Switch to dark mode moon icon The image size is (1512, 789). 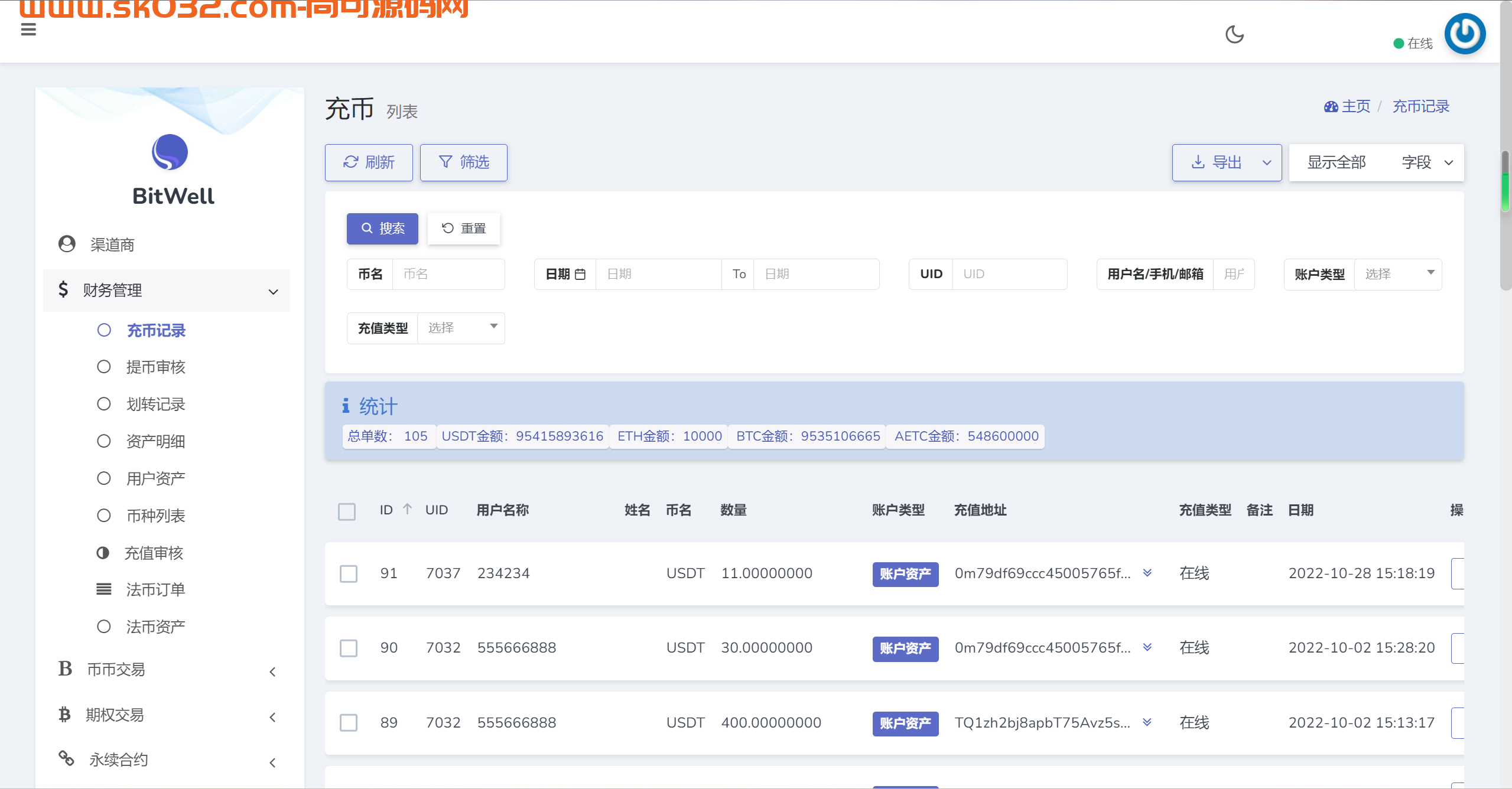tap(1234, 34)
